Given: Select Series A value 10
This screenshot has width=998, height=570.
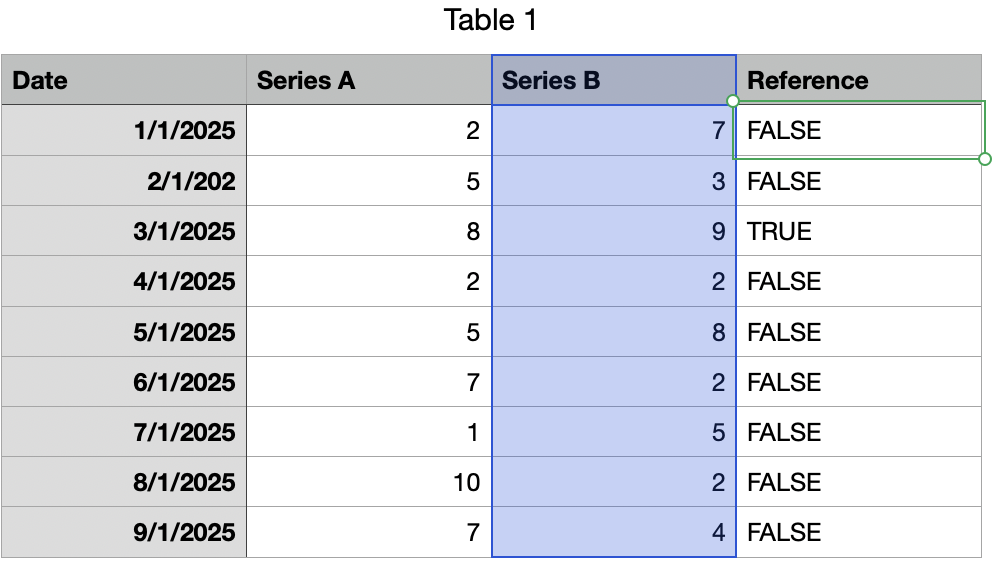Looking at the screenshot, I should point(369,482).
